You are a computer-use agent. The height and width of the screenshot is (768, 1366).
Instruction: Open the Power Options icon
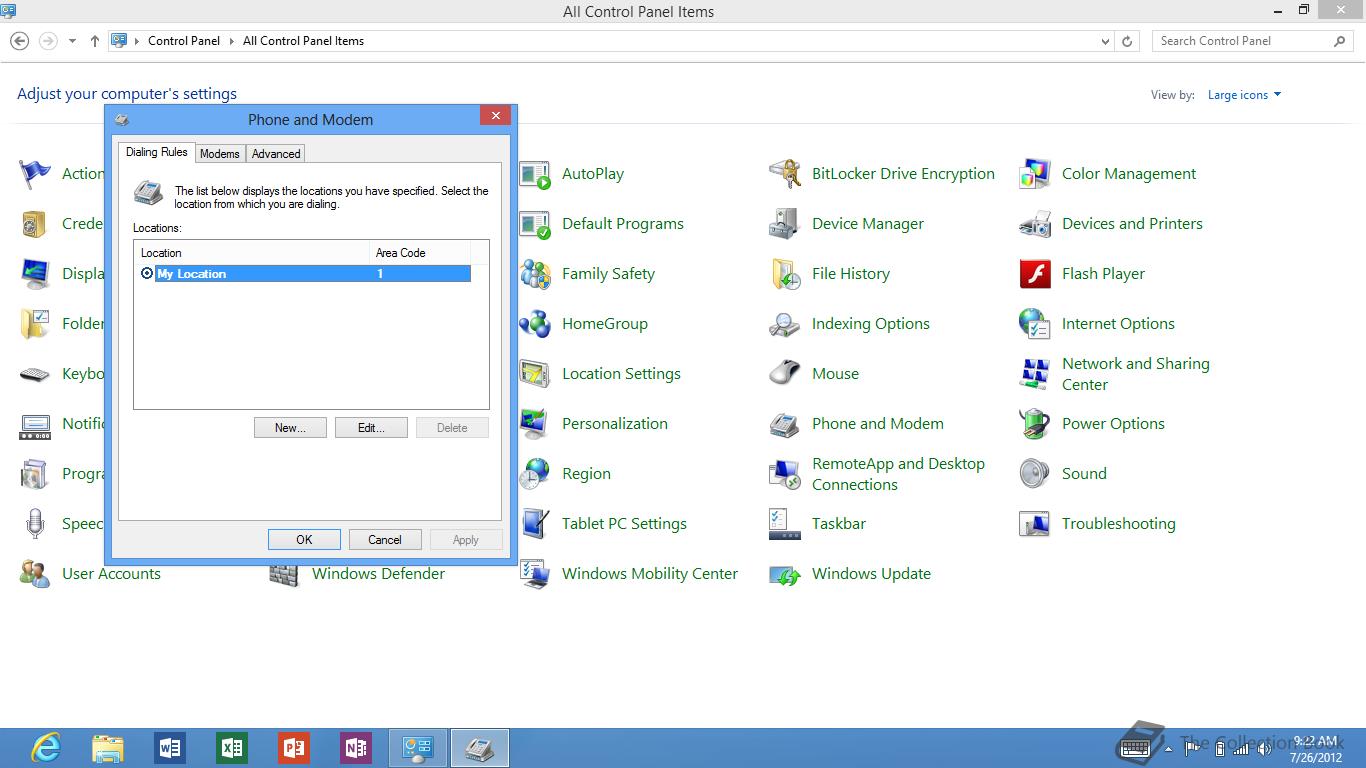click(x=1036, y=424)
